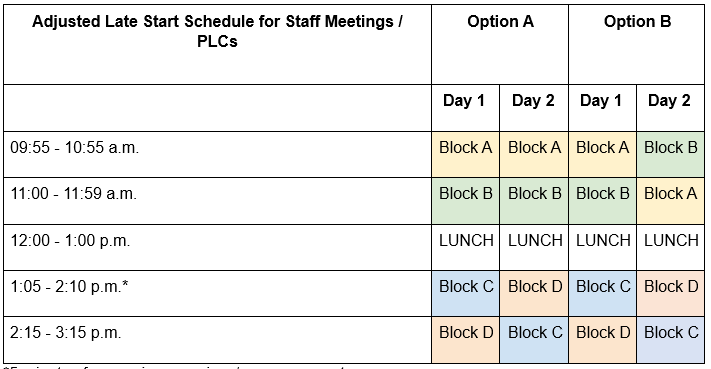Select Day 1 header under Option B
Image resolution: width=711 pixels, height=369 pixels.
tap(602, 108)
